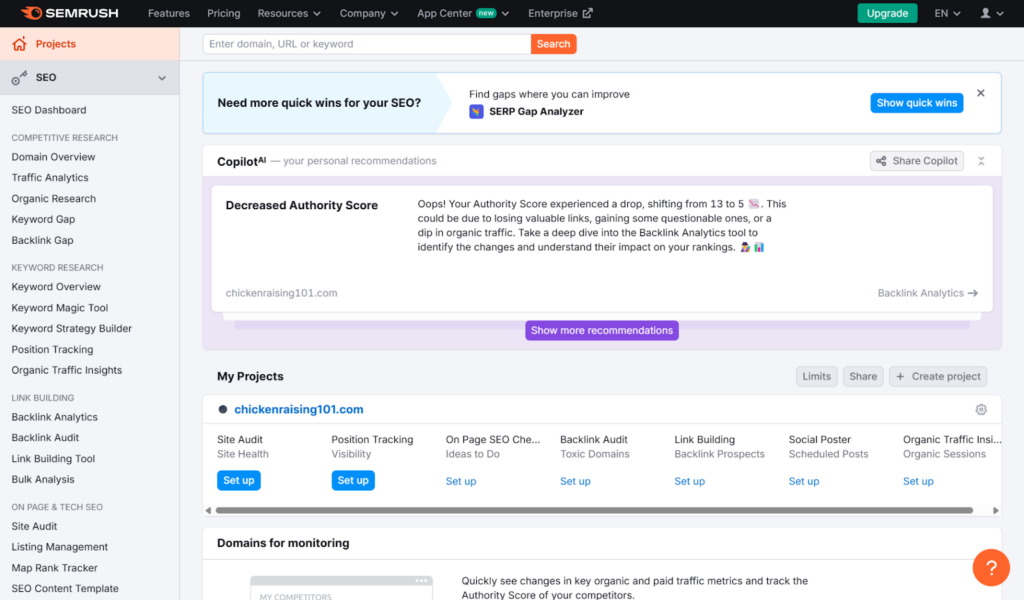This screenshot has height=600, width=1024.
Task: Open Link Building Tool in sidebar
Action: pos(53,459)
